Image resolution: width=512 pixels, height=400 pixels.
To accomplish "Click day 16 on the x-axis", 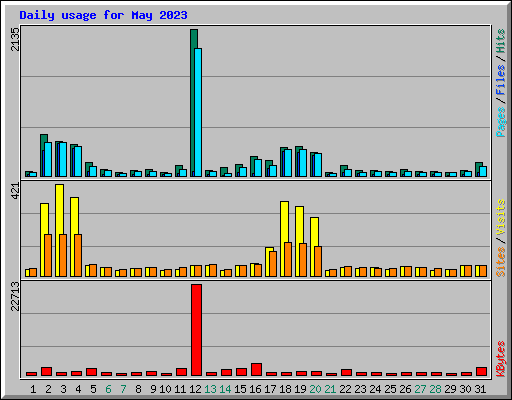I will click(x=255, y=389).
